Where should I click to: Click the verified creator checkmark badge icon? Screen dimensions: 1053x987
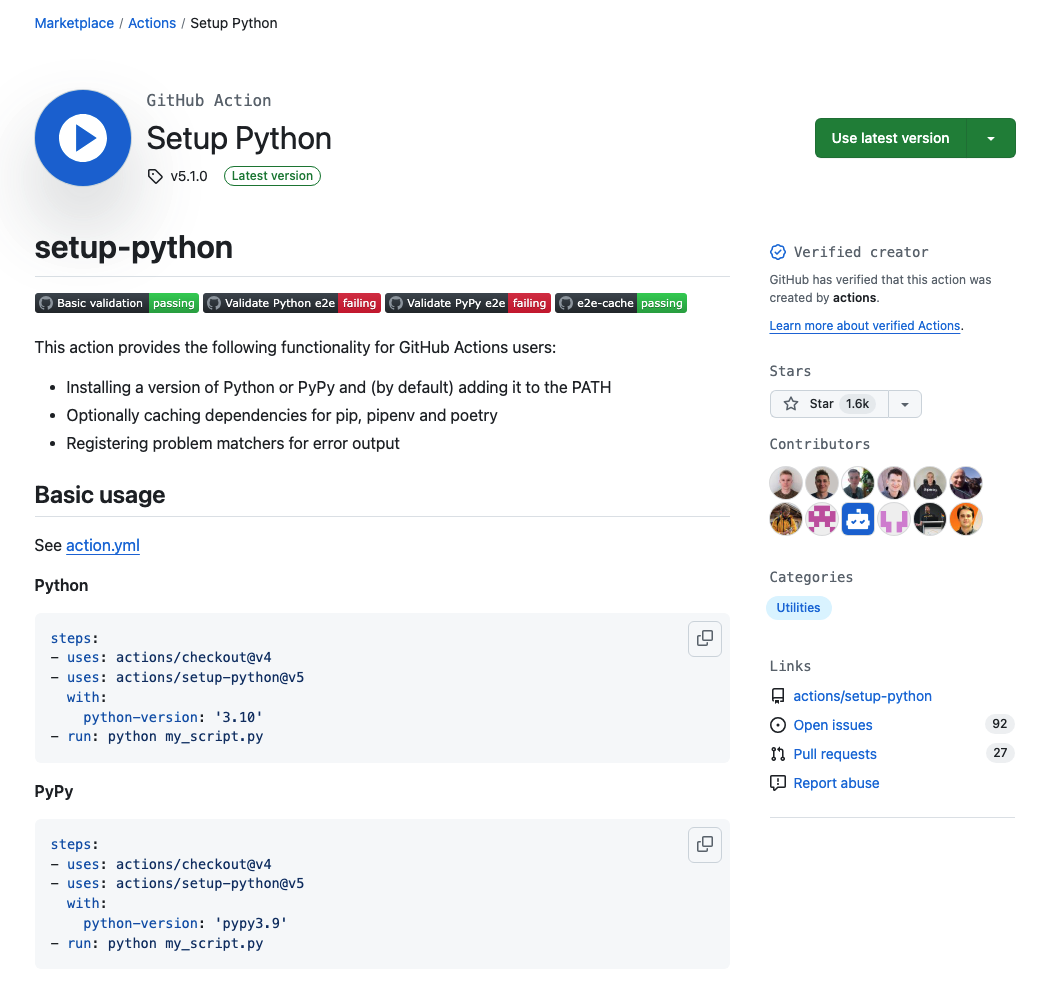pyautogui.click(x=778, y=252)
